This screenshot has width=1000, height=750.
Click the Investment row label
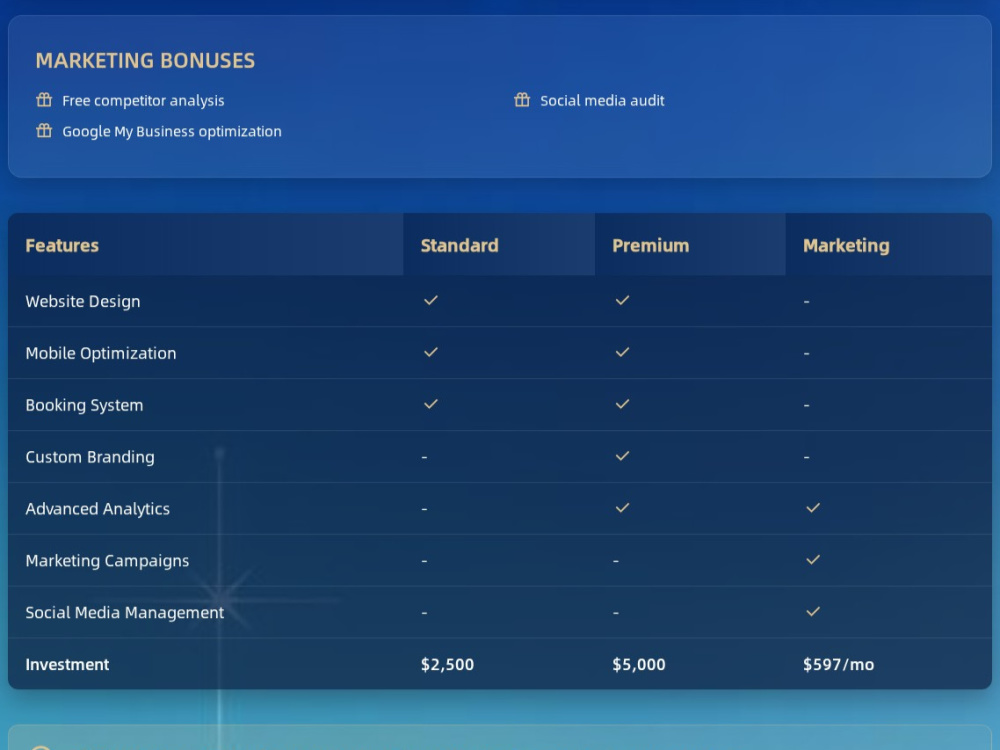click(x=67, y=665)
